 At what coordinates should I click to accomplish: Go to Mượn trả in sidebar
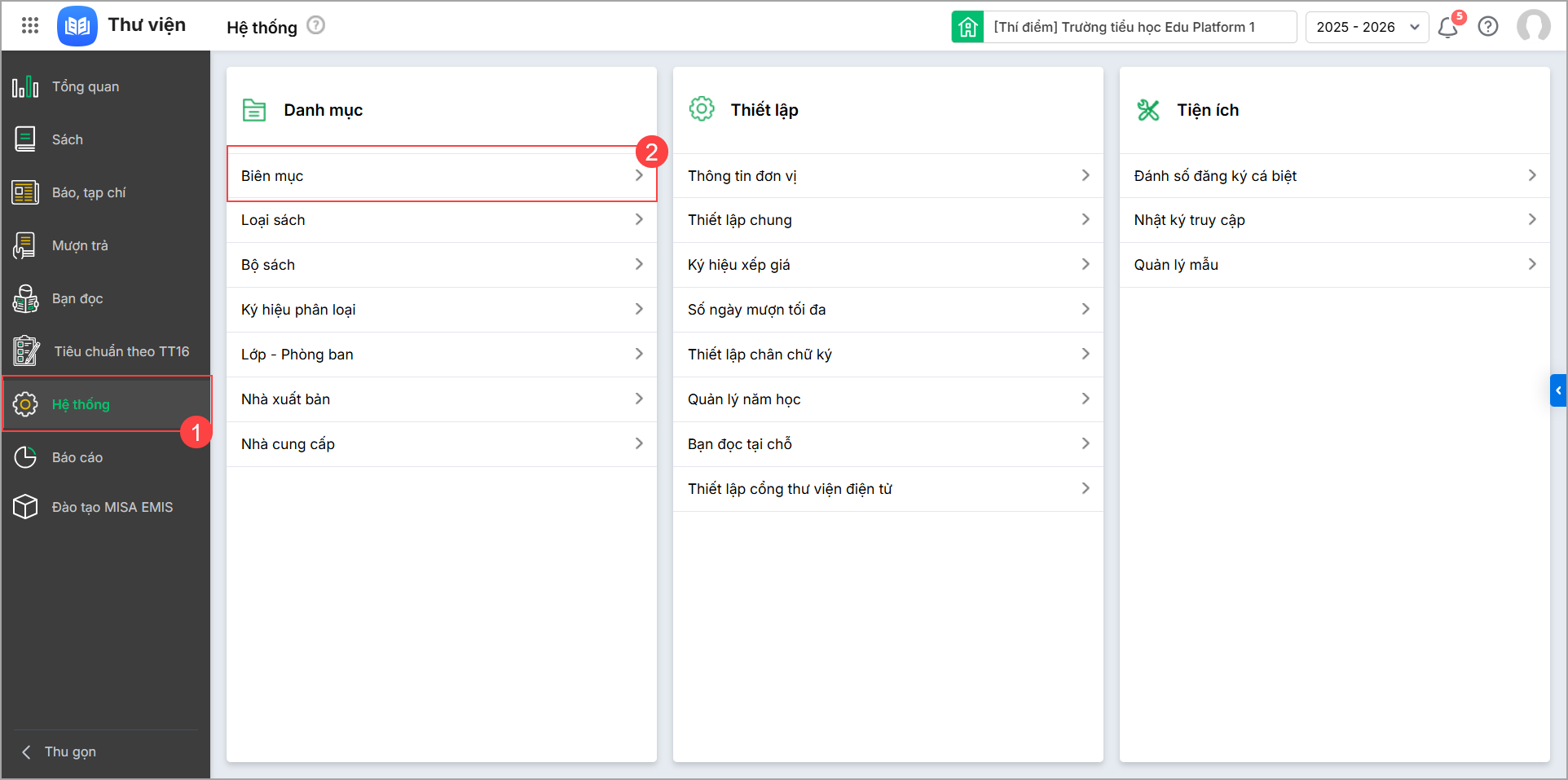(x=80, y=245)
